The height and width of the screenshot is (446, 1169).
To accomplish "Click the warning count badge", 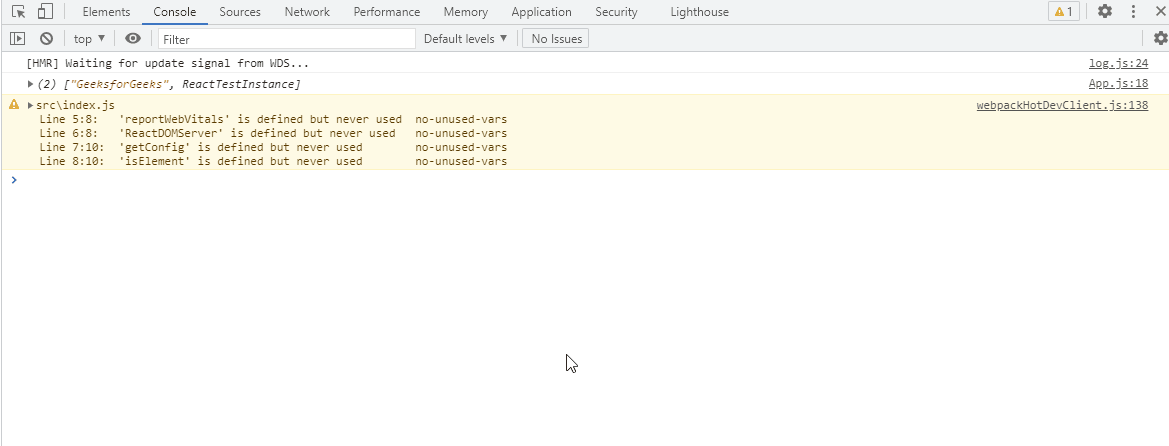I will pyautogui.click(x=1063, y=12).
